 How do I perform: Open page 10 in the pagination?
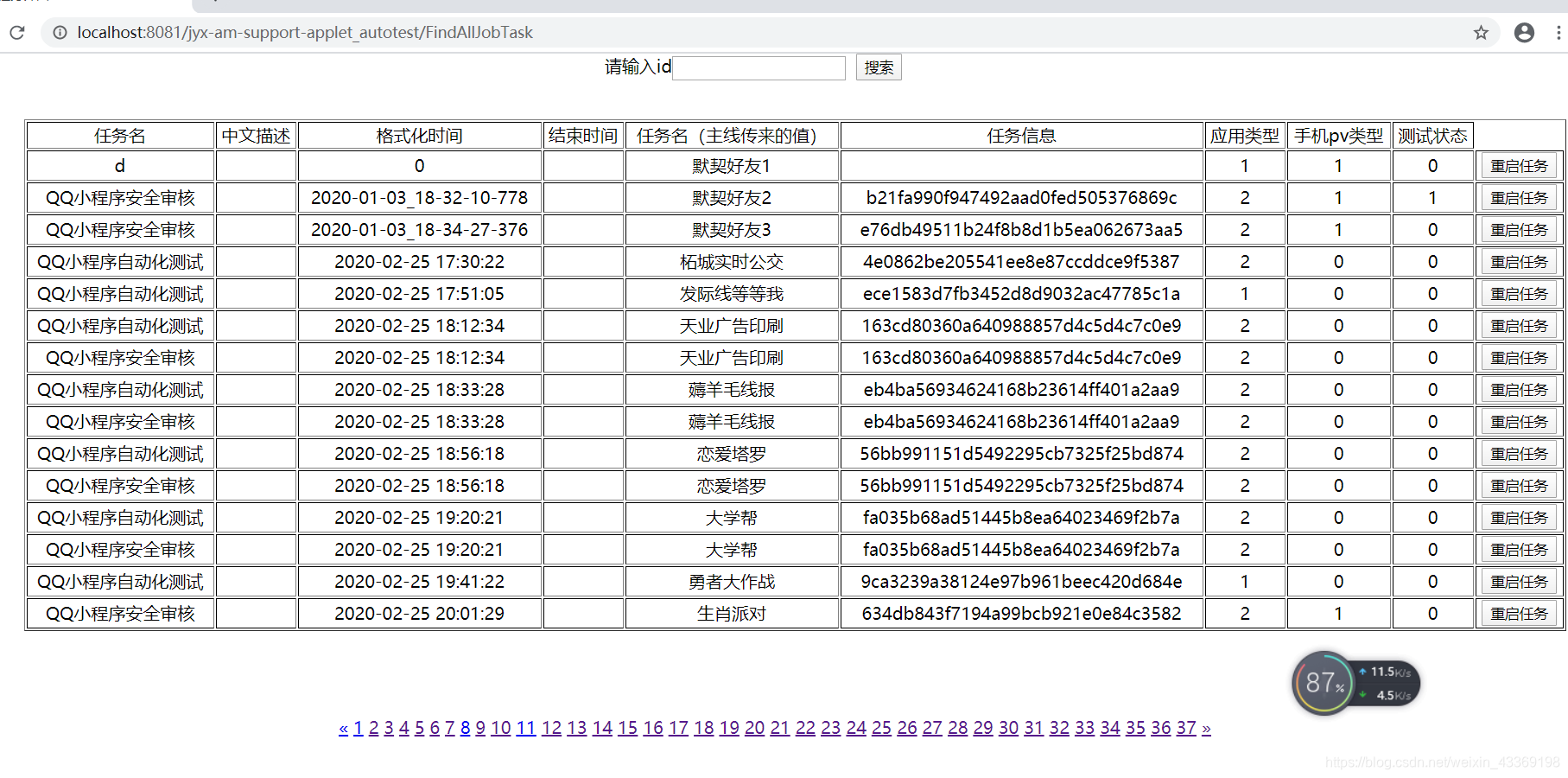pos(501,728)
